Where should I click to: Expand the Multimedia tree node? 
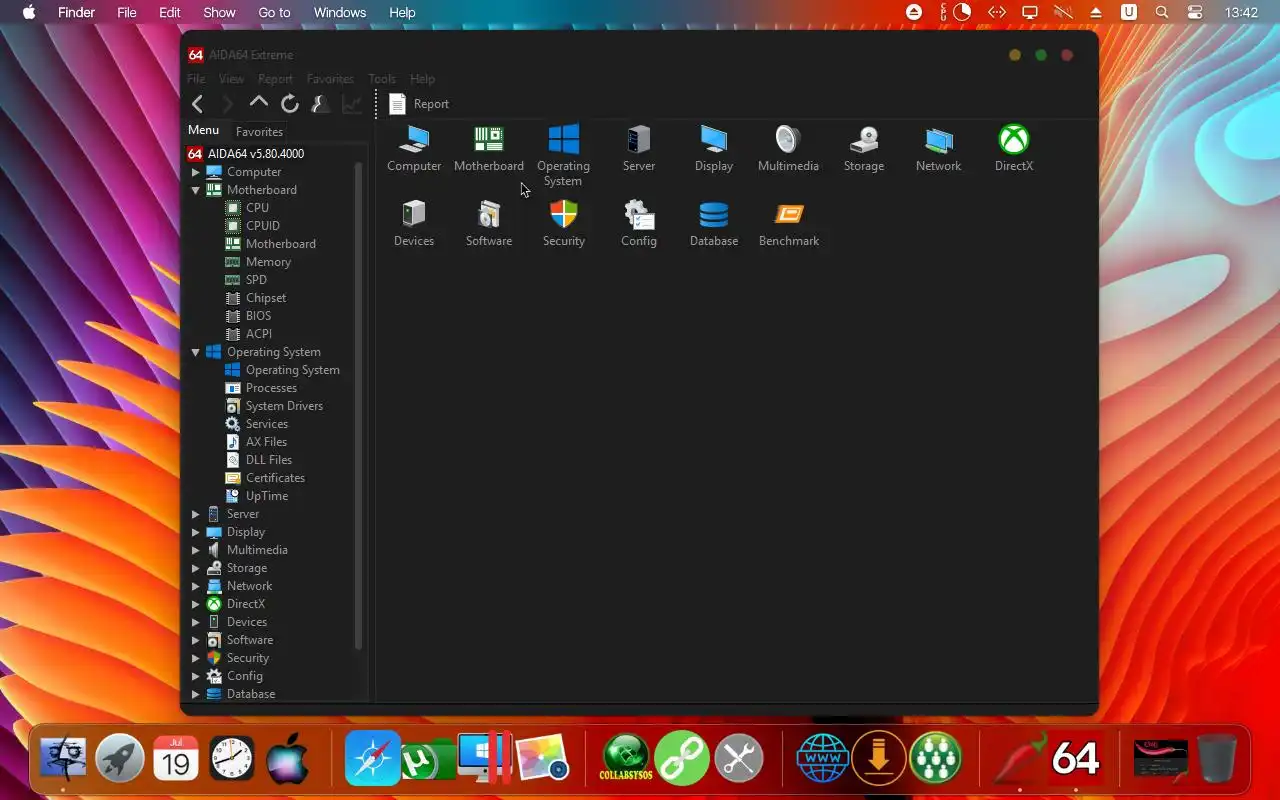[196, 550]
